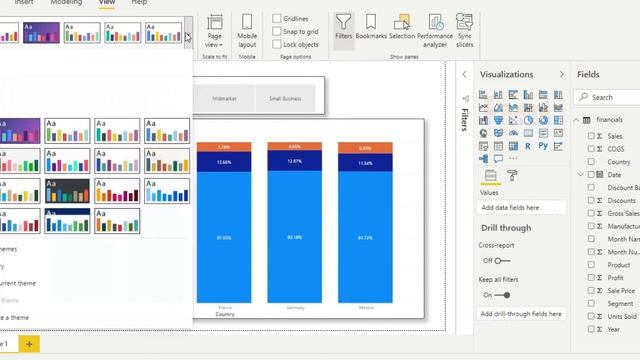
Task: Apply the dark gray background theme thumbnail
Action: 67,191
